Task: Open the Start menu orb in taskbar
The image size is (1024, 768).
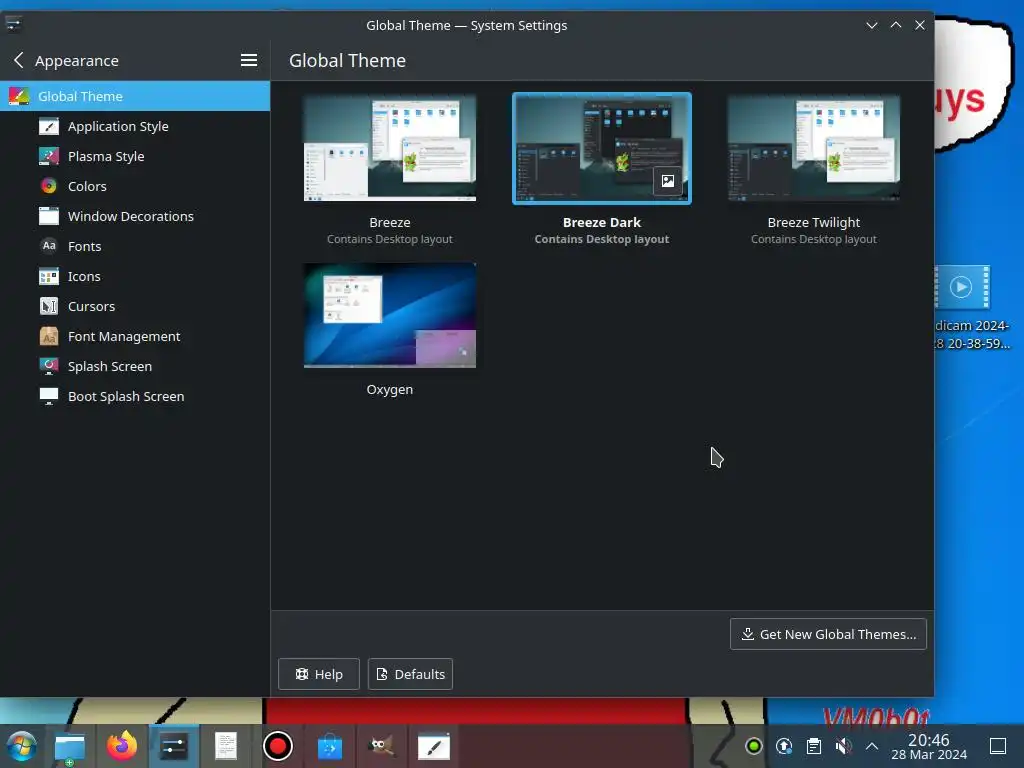Action: [22, 746]
